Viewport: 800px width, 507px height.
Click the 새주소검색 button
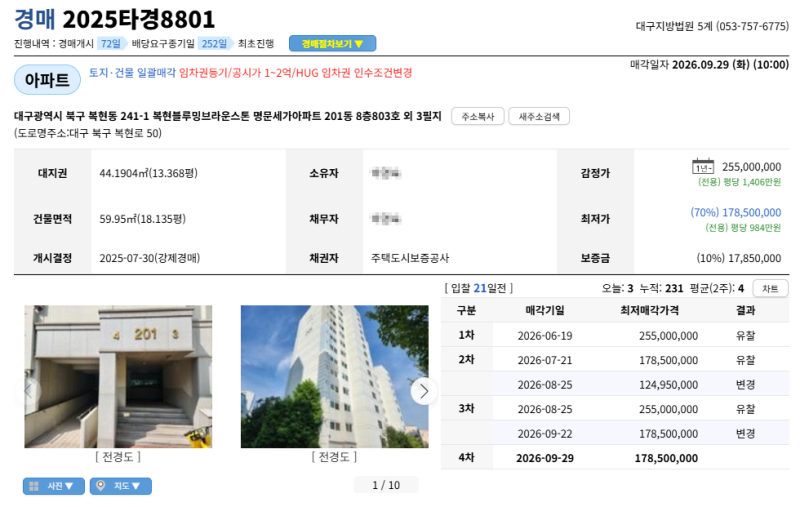(539, 116)
